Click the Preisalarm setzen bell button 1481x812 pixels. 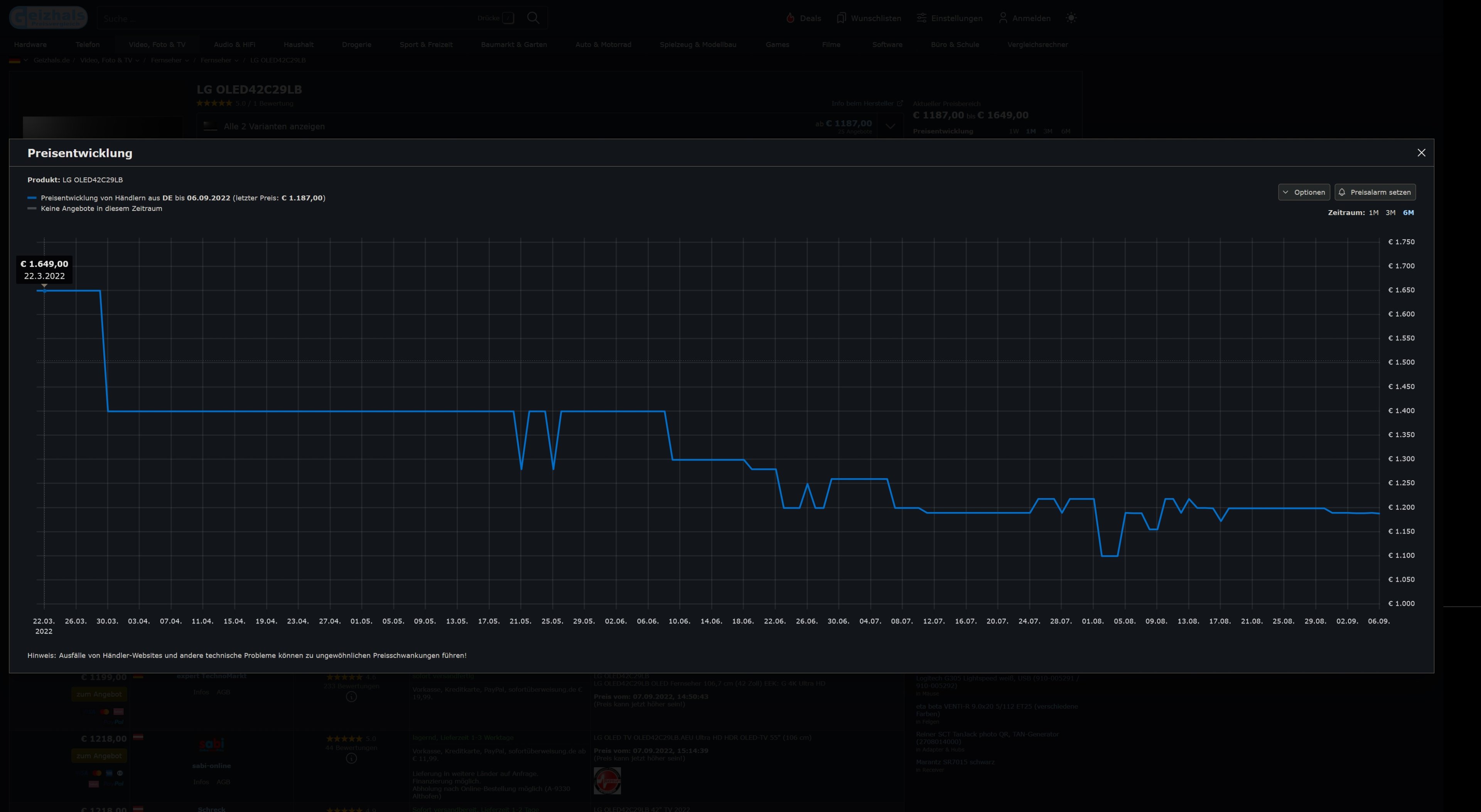coord(1375,192)
